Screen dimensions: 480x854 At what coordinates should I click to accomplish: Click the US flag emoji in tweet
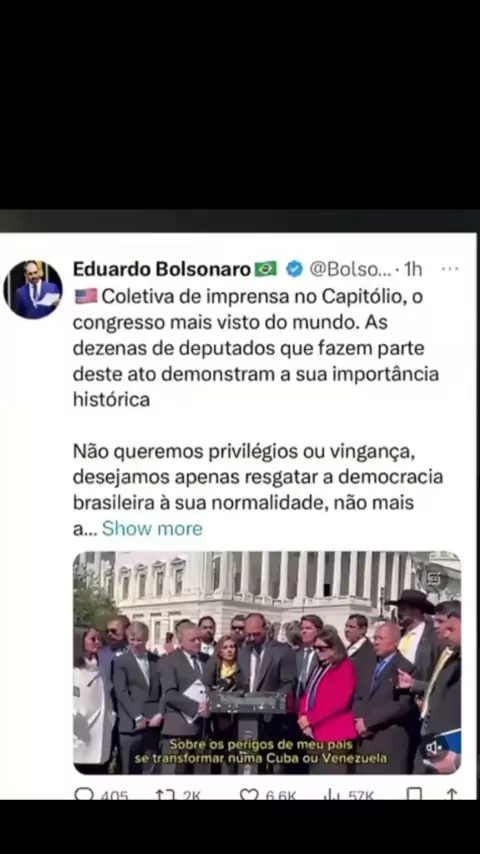click(x=86, y=296)
